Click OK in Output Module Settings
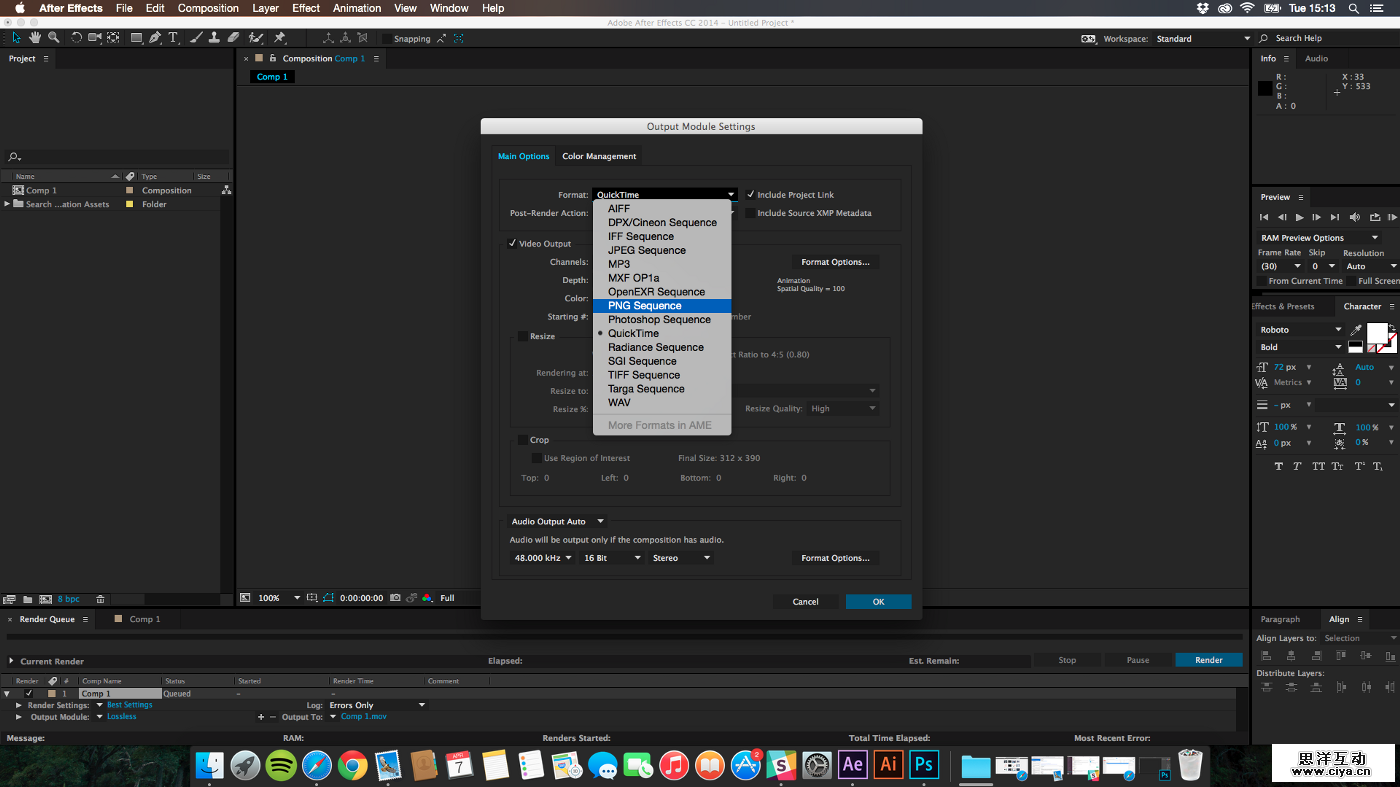This screenshot has width=1400, height=787. point(878,602)
